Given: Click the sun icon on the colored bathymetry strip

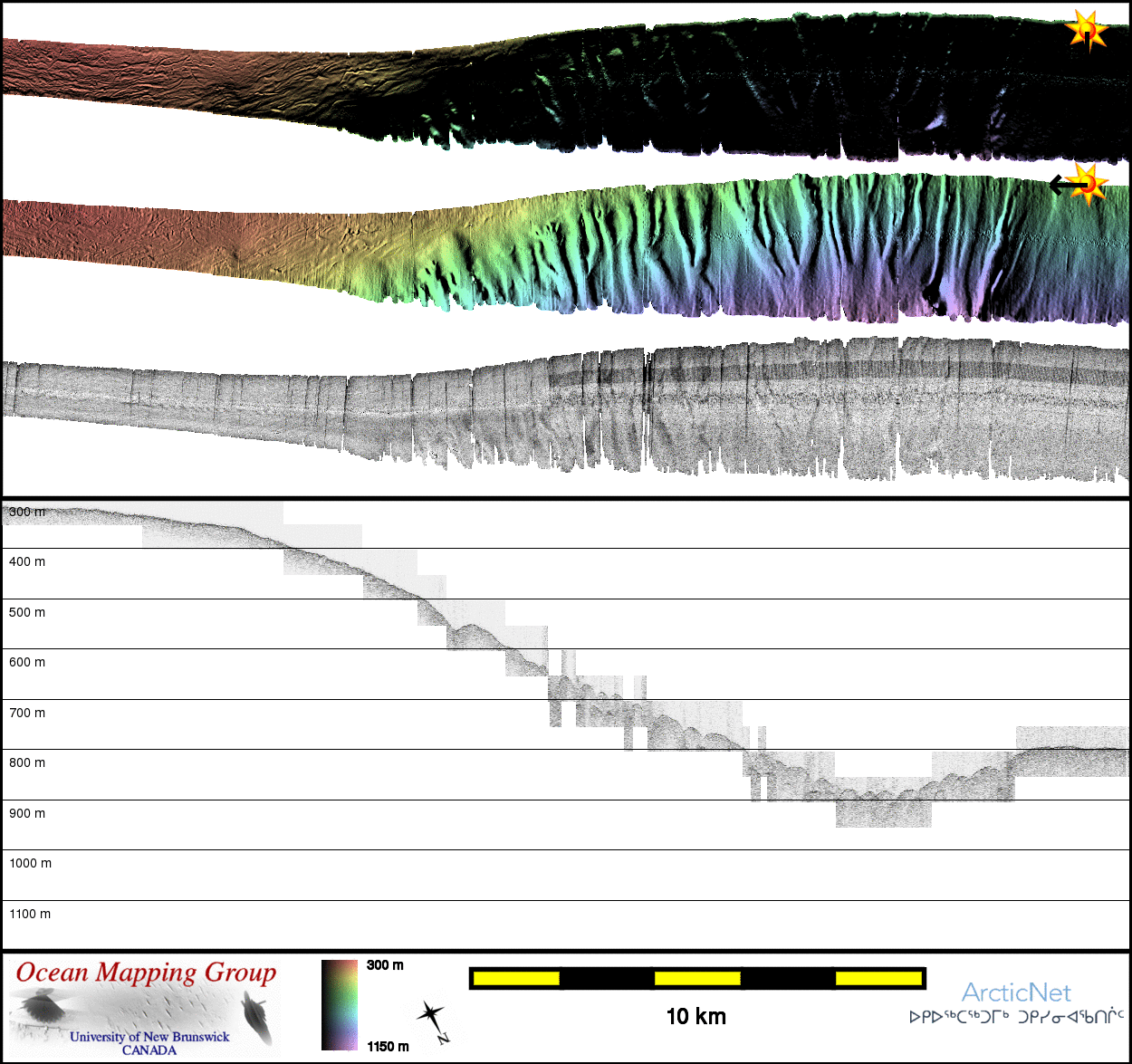Looking at the screenshot, I should click(x=1089, y=184).
